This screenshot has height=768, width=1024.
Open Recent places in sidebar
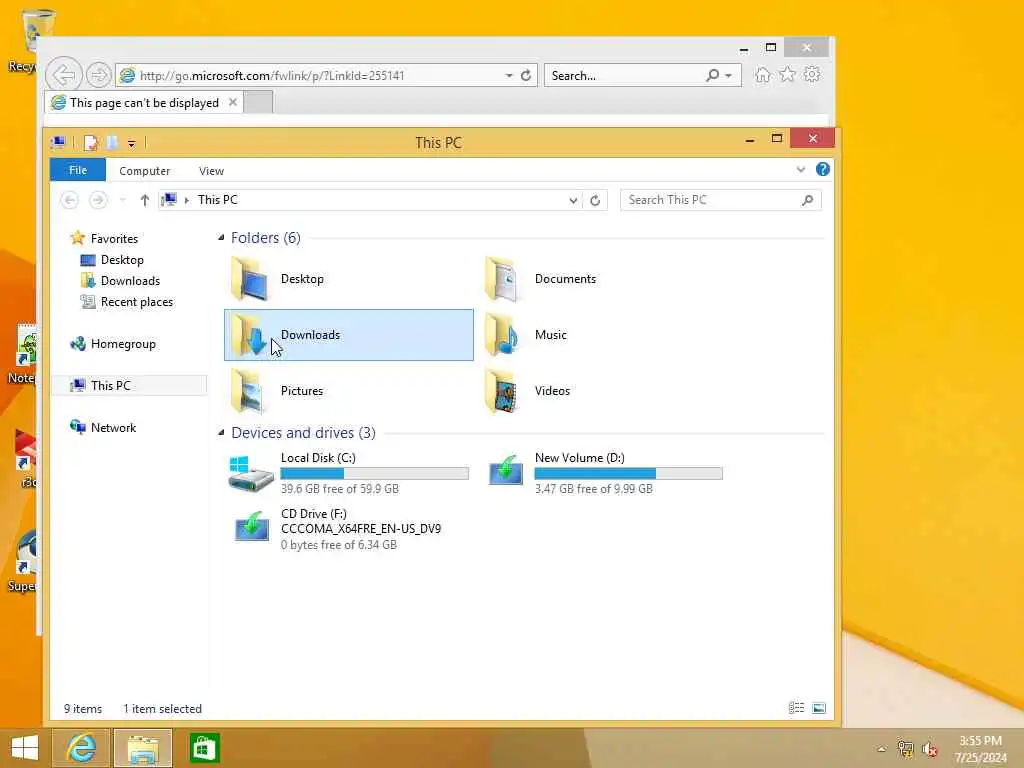136,302
